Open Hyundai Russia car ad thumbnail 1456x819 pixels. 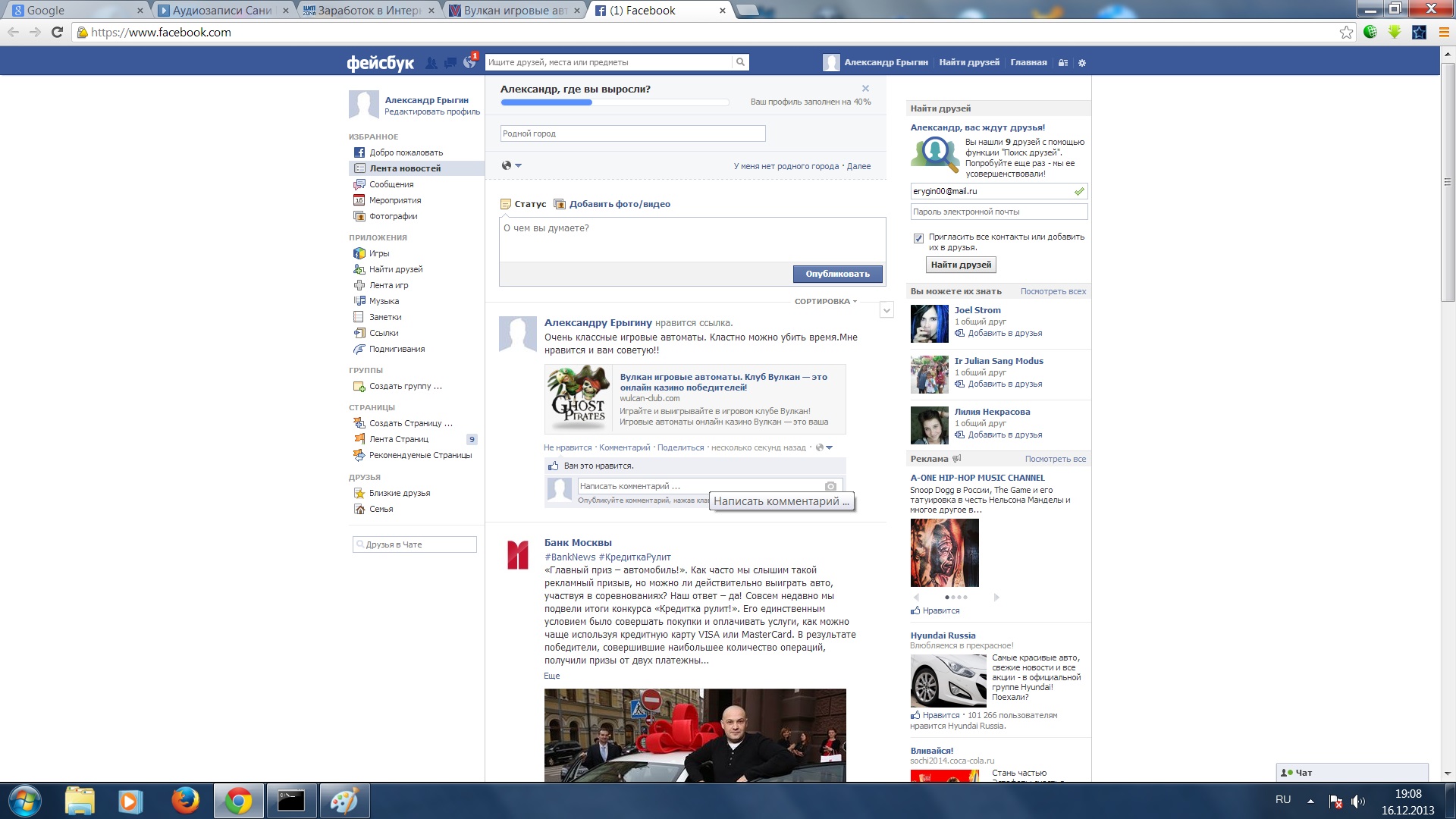point(948,680)
